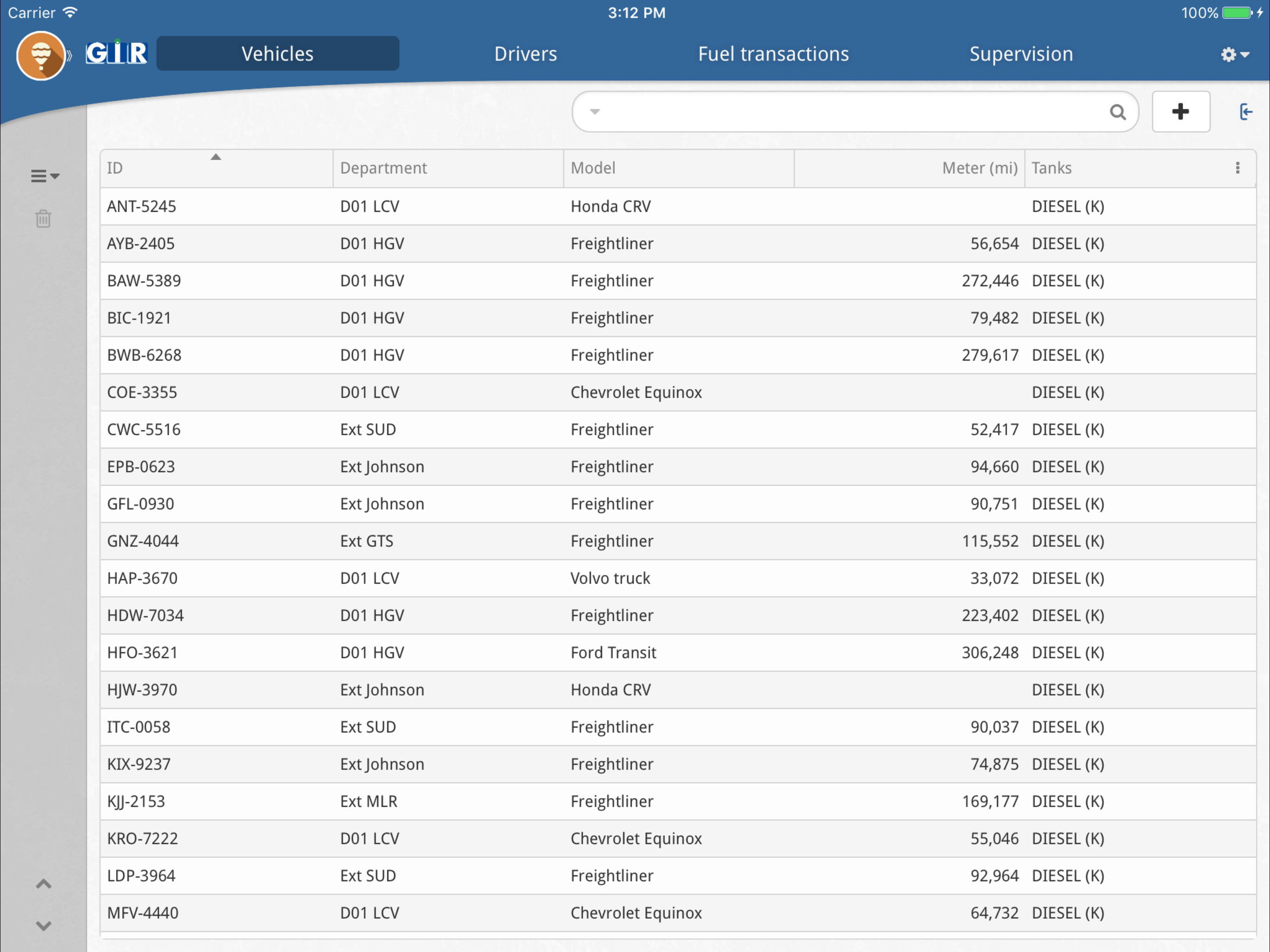Switch to the Drivers tab
This screenshot has height=952, width=1270.
coord(525,54)
